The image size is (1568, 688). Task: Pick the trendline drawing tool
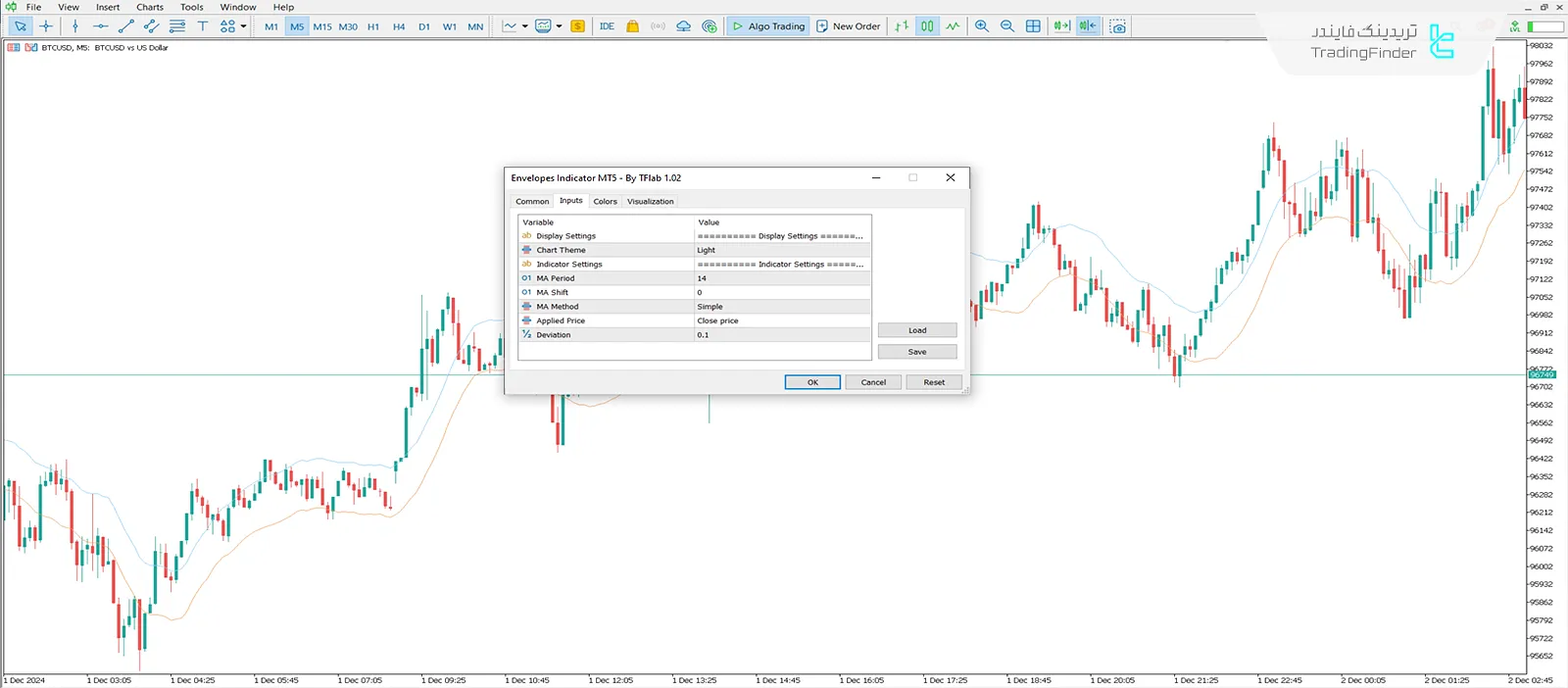pyautogui.click(x=125, y=26)
